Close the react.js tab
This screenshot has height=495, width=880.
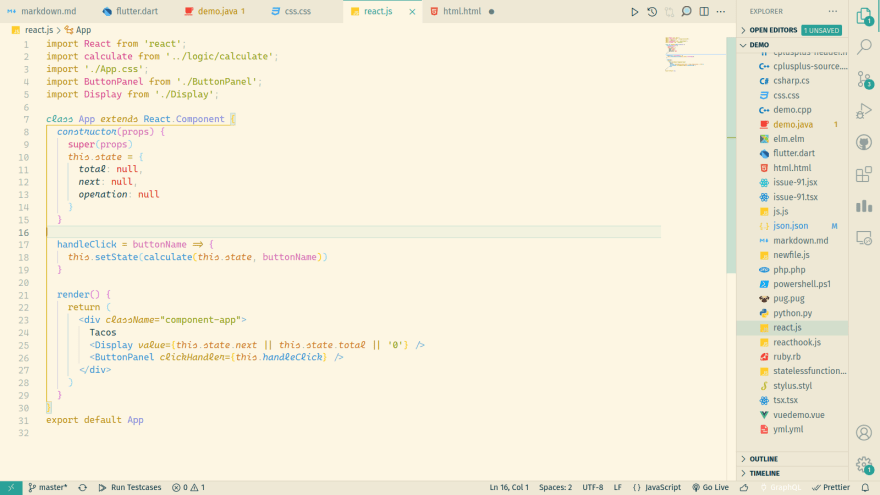click(412, 12)
